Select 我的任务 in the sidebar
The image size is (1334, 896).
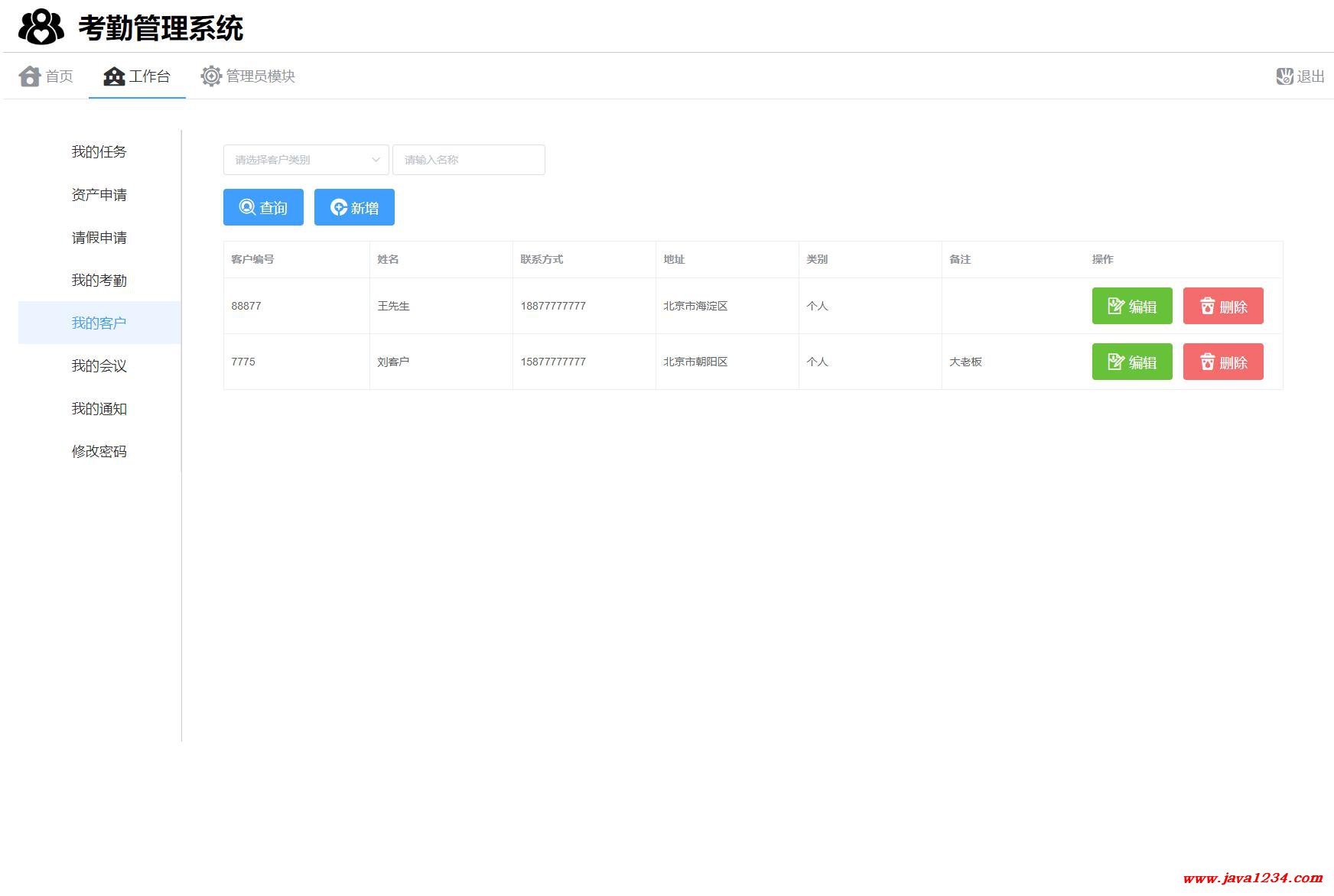coord(99,151)
